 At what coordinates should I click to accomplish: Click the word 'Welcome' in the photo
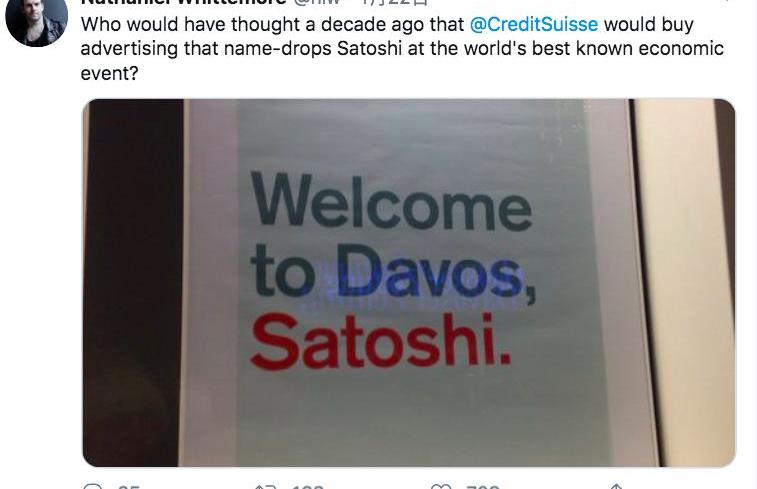point(391,202)
